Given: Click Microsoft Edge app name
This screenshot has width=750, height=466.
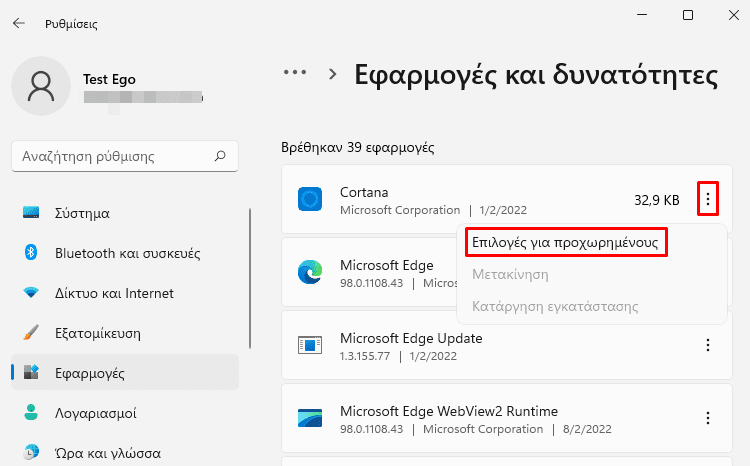Looking at the screenshot, I should pyautogui.click(x=386, y=265).
